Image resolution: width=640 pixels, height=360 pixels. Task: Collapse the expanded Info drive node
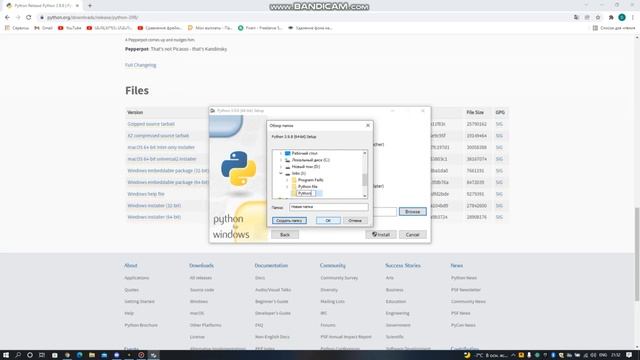click(x=280, y=173)
